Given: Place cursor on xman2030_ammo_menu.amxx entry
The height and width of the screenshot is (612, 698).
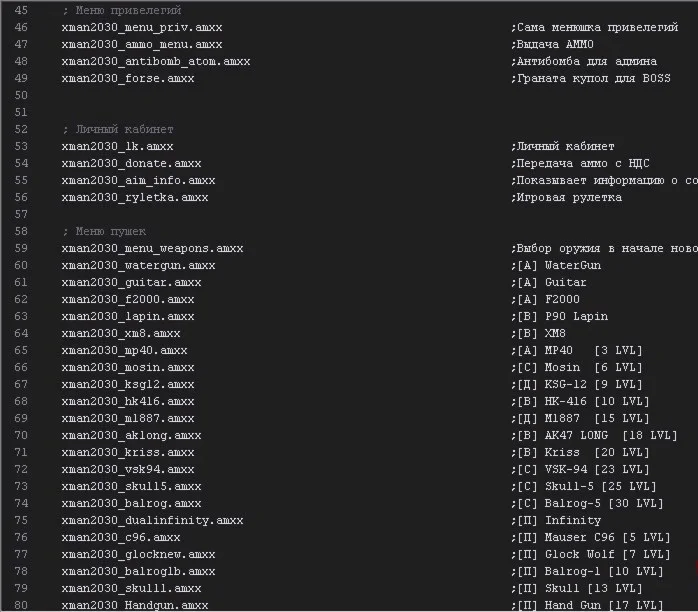Looking at the screenshot, I should 141,44.
